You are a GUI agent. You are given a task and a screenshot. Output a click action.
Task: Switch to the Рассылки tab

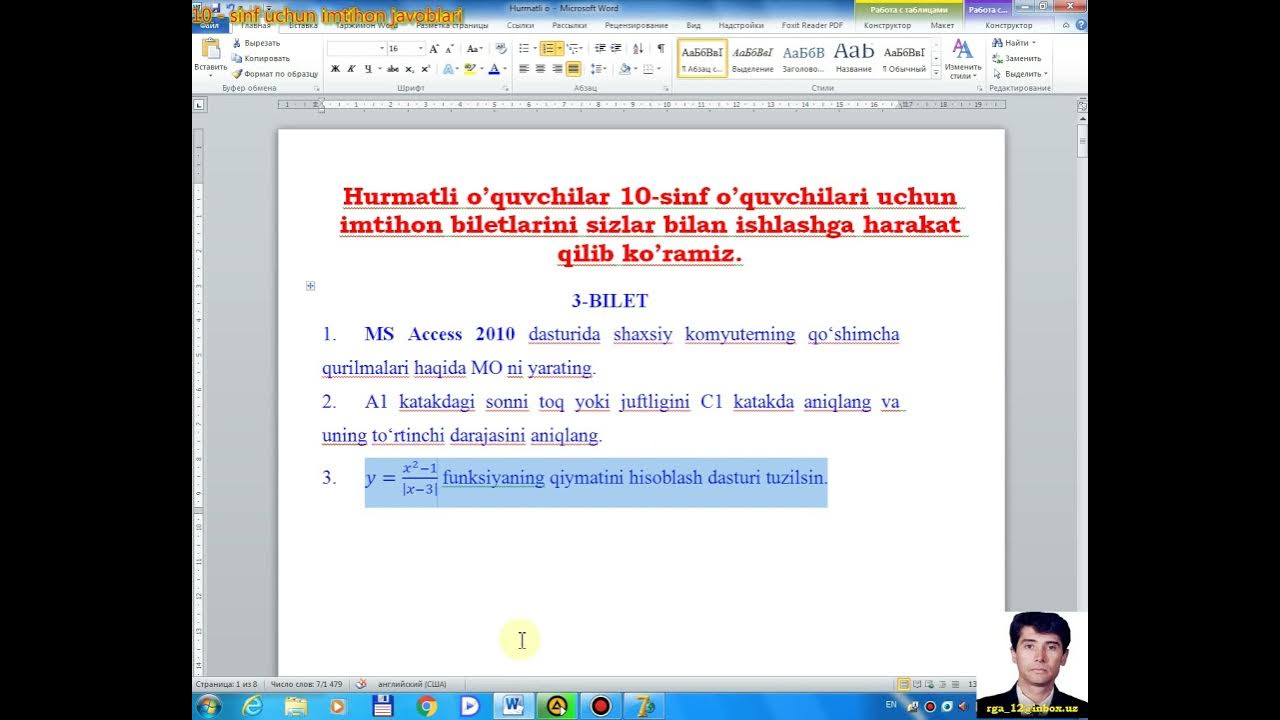pos(569,25)
